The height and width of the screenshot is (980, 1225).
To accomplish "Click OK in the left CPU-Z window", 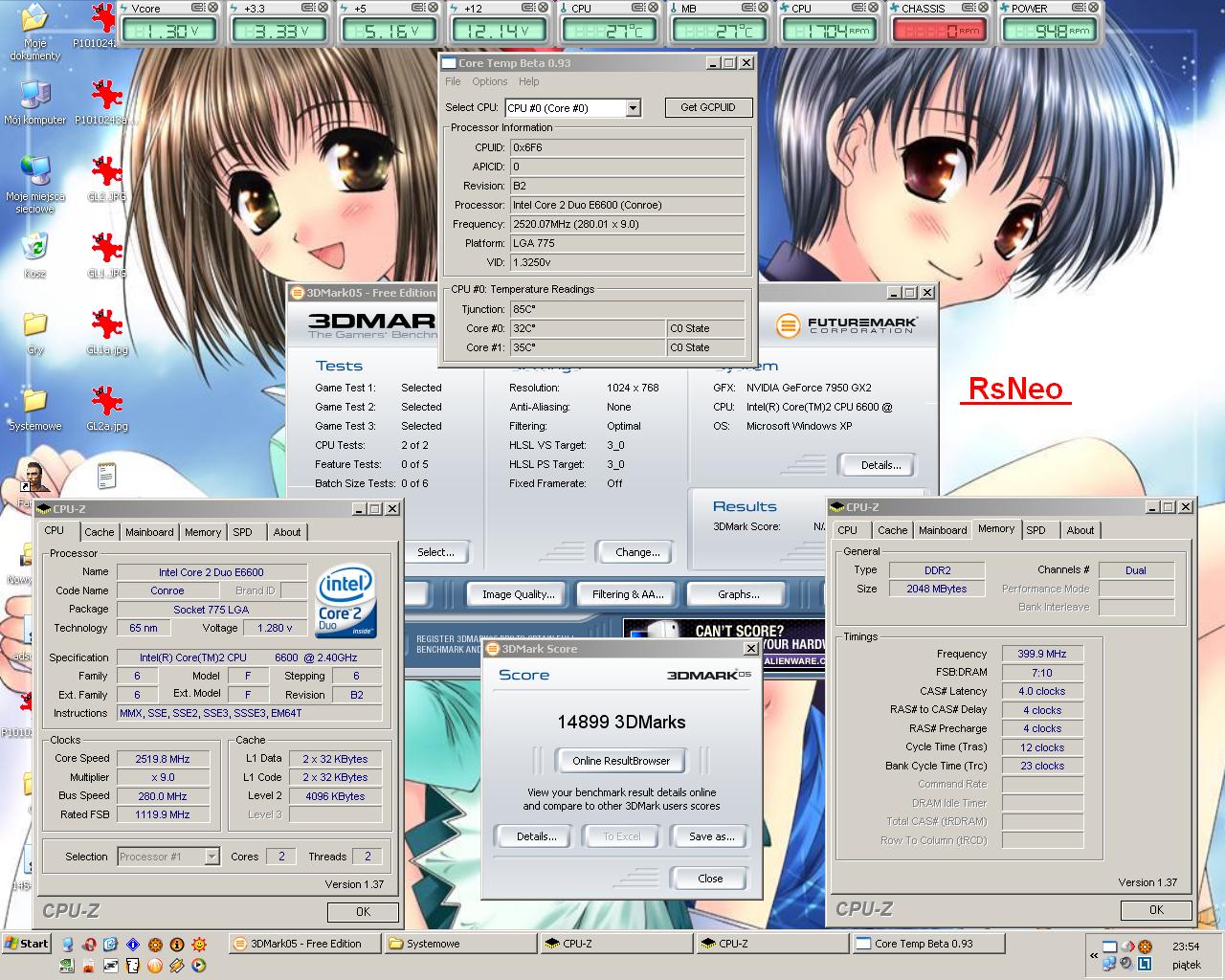I will tap(363, 912).
